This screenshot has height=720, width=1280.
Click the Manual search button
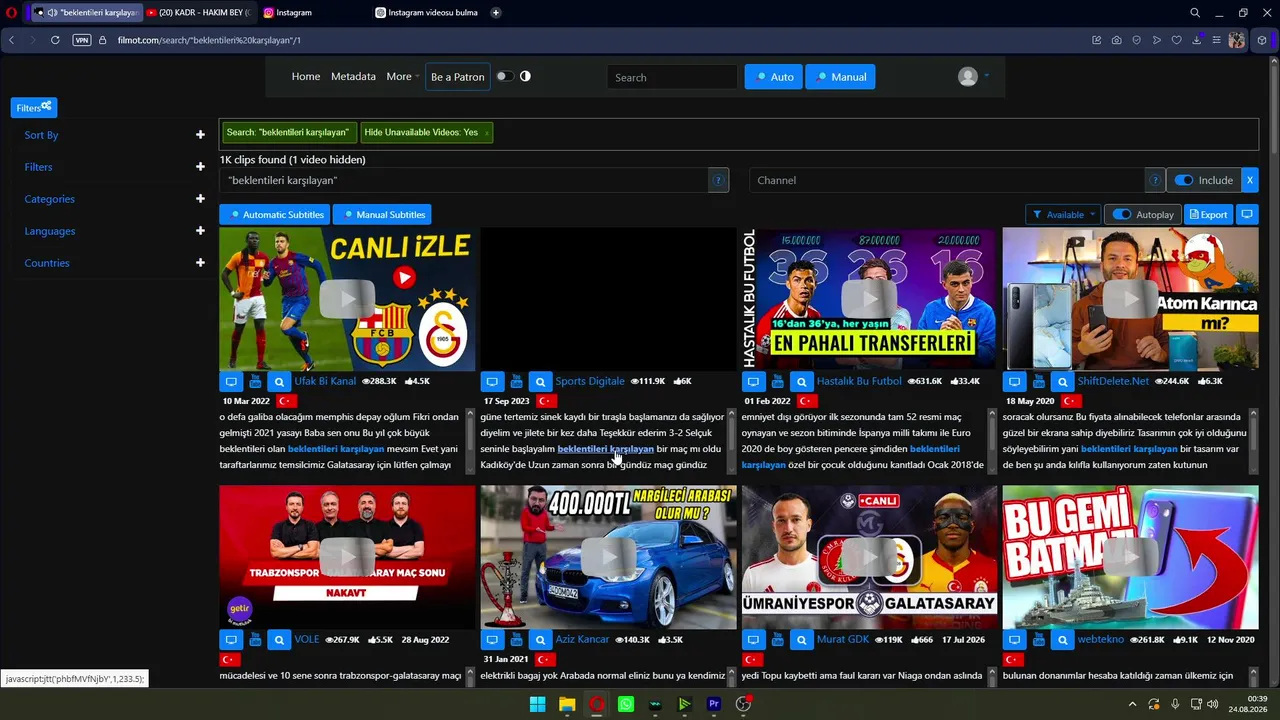(x=841, y=77)
